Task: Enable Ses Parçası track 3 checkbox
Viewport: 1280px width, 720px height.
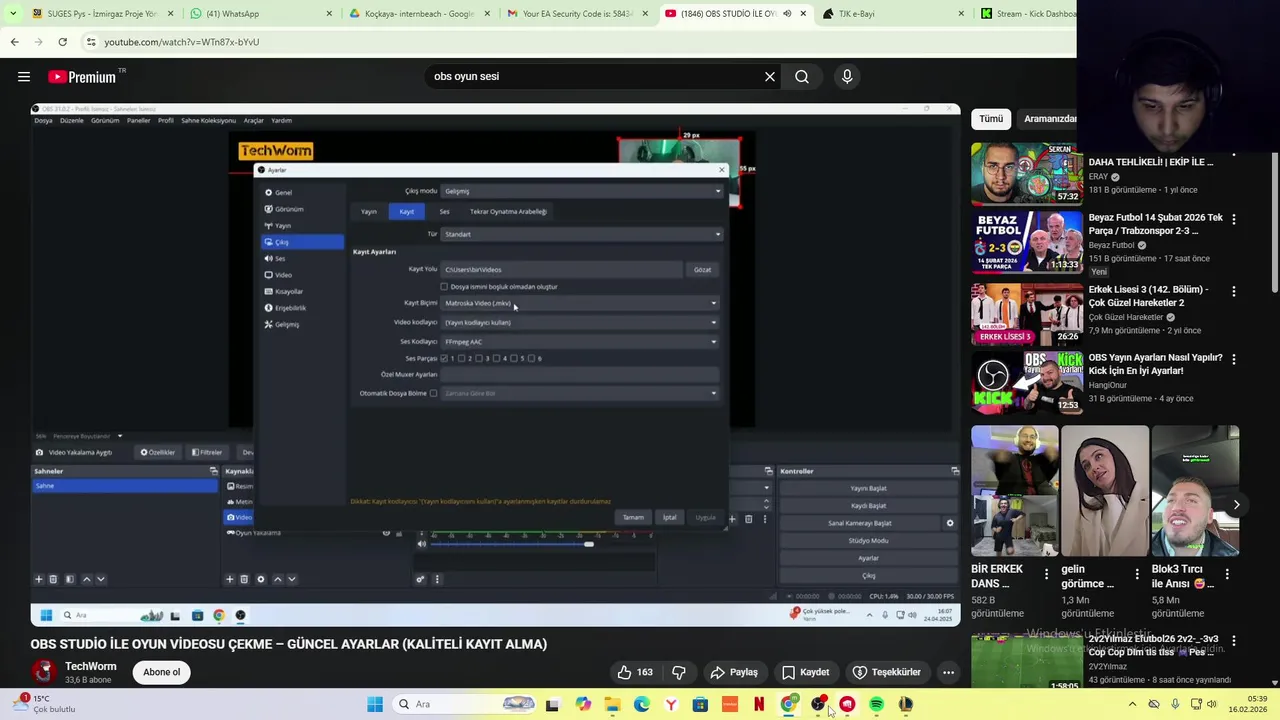Action: coord(479,358)
